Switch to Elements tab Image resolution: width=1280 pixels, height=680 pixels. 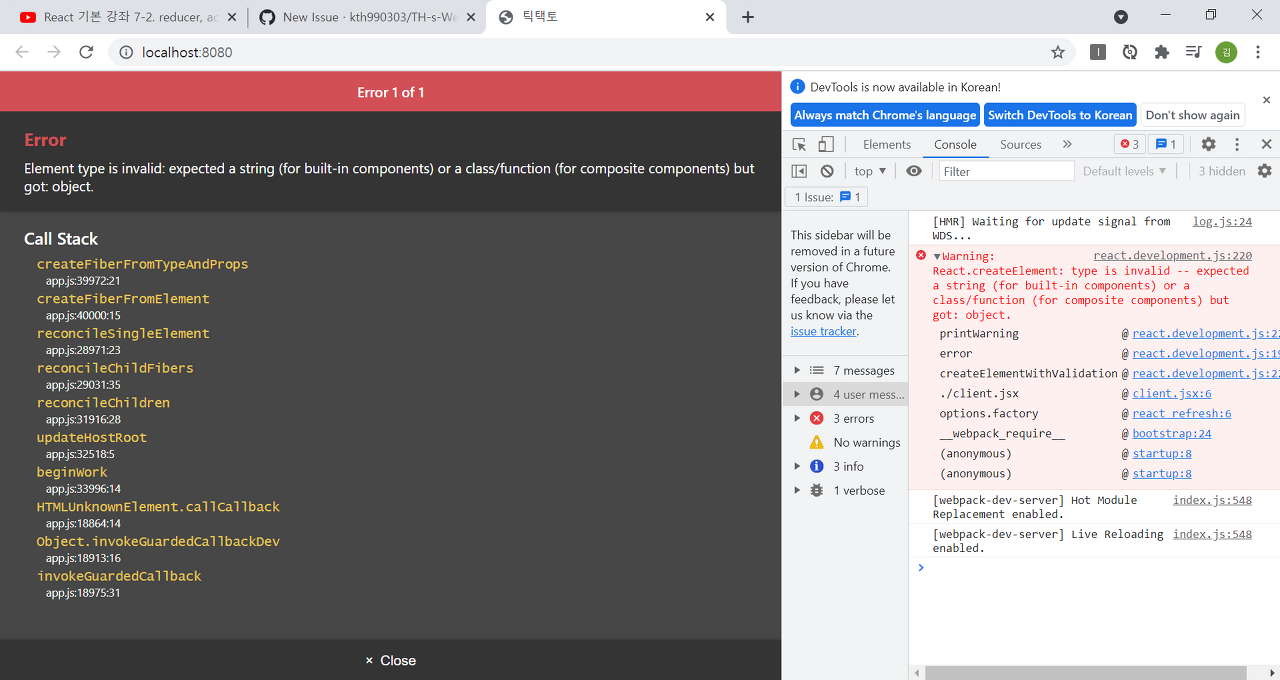pyautogui.click(x=887, y=144)
